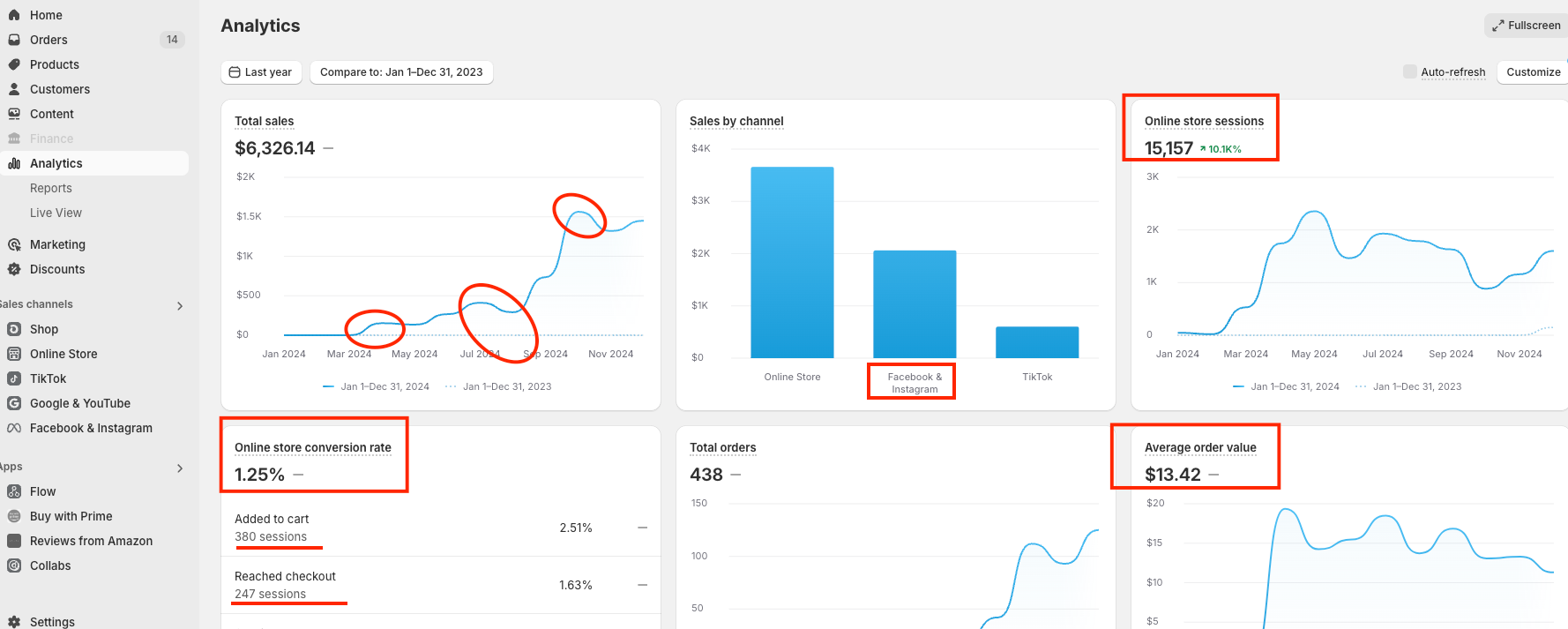Click the Added to cart 380 sessions row
This screenshot has height=629, width=1568.
(441, 528)
